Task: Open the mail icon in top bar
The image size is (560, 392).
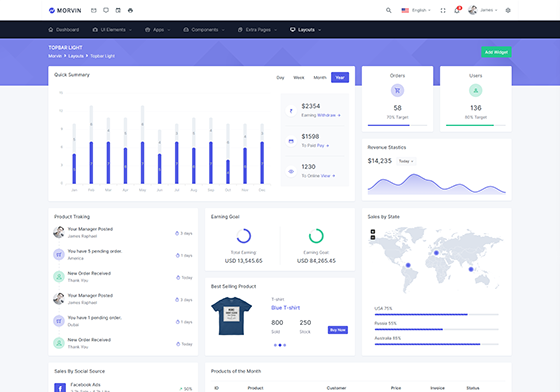Action: [x=94, y=10]
